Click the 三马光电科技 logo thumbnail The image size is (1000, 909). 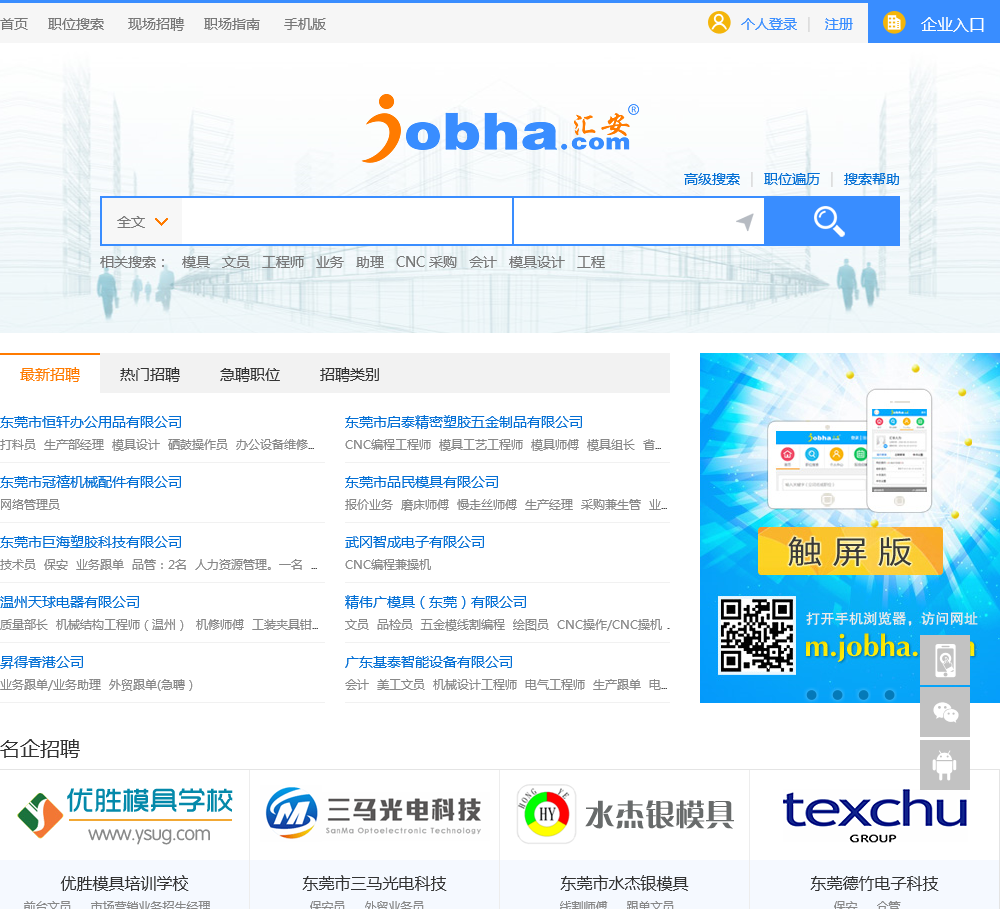pyautogui.click(x=374, y=813)
